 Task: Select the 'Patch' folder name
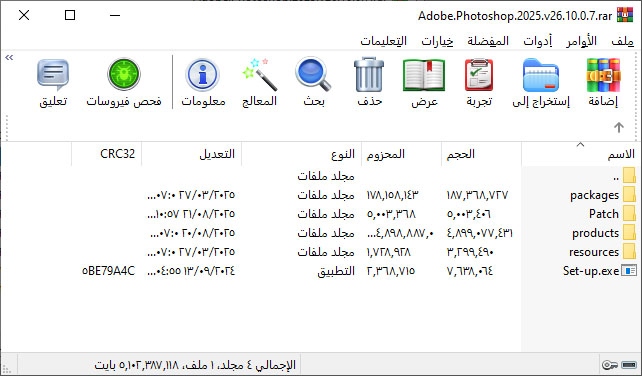click(604, 213)
